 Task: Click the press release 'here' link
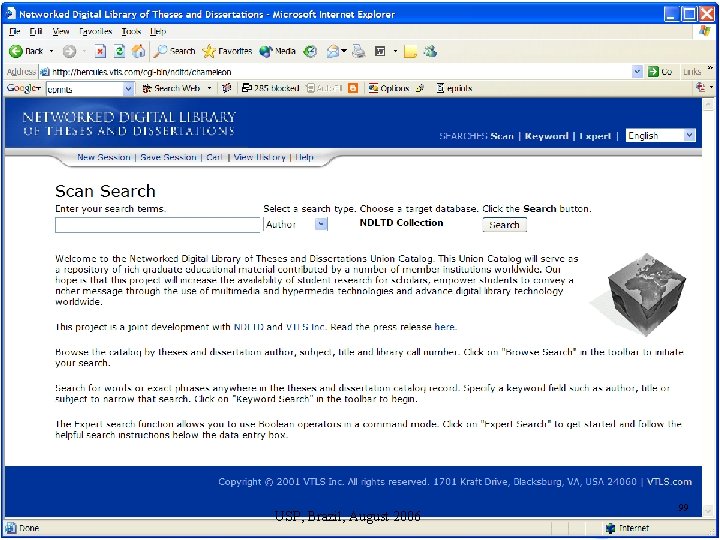tap(444, 327)
